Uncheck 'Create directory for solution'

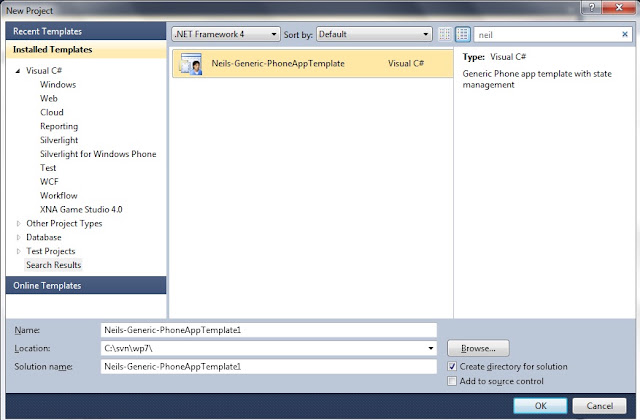[x=452, y=367]
